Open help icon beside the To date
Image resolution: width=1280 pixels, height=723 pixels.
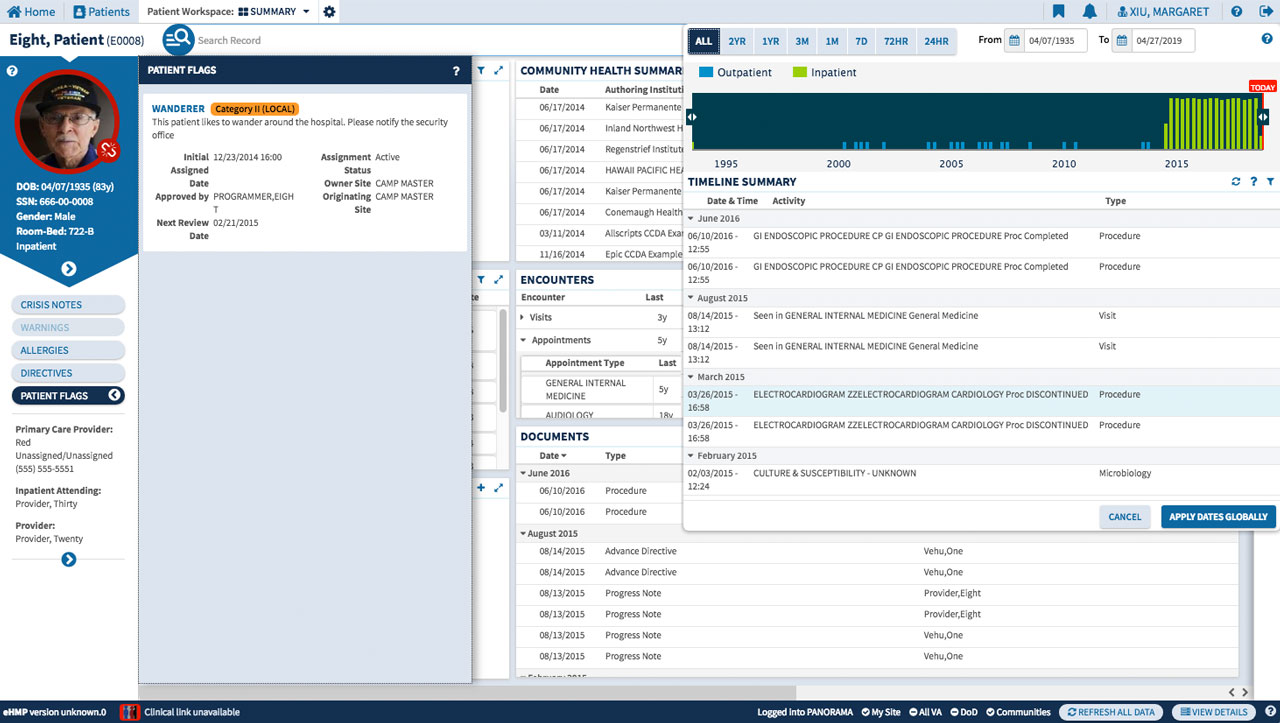pyautogui.click(x=1267, y=39)
